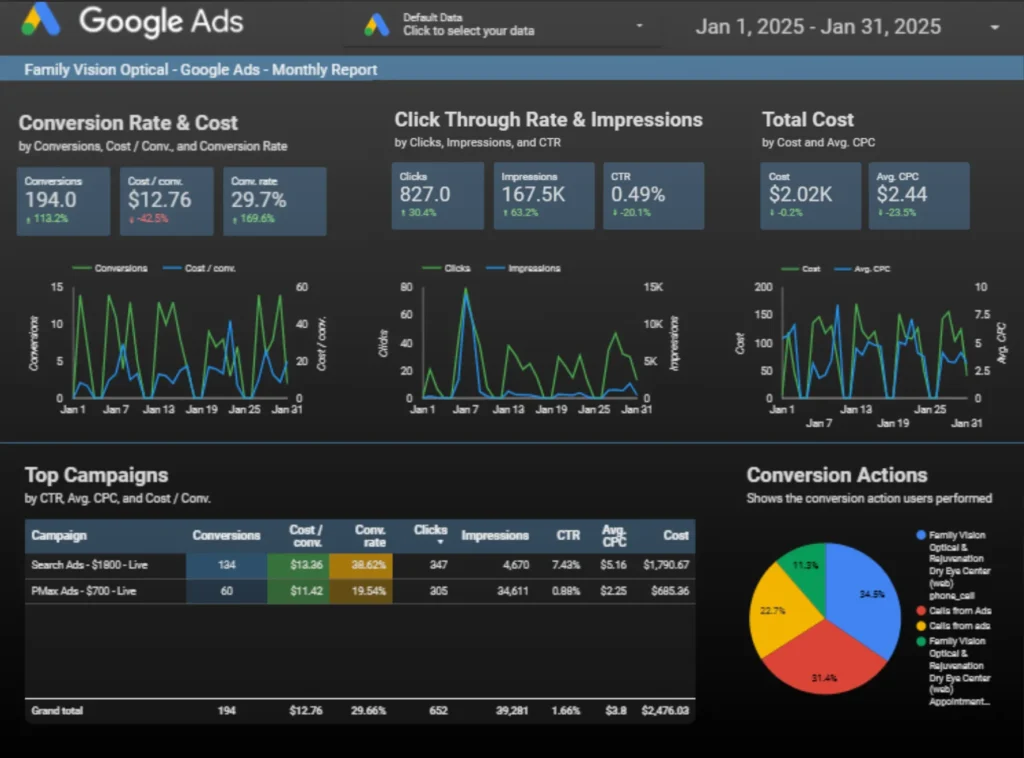This screenshot has width=1024, height=758.
Task: Select the Conv. rate 29.7% scorecard
Action: [x=275, y=201]
